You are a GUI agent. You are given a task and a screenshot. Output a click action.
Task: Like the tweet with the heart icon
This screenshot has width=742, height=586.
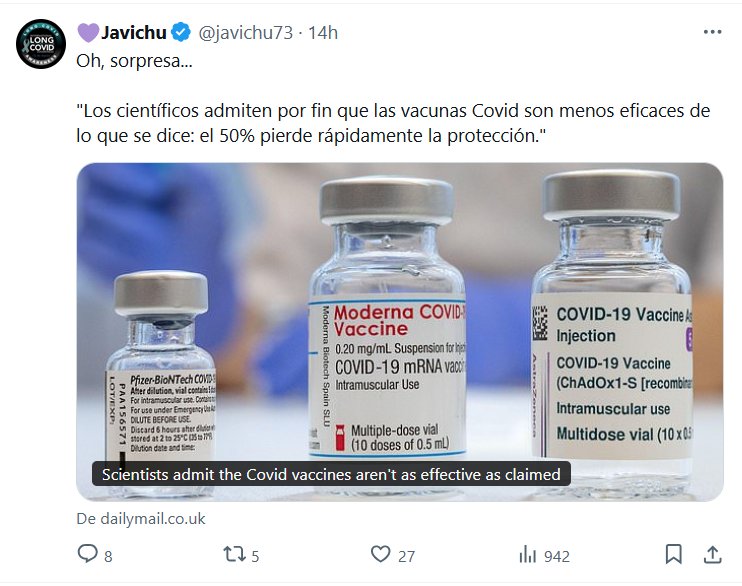380,553
